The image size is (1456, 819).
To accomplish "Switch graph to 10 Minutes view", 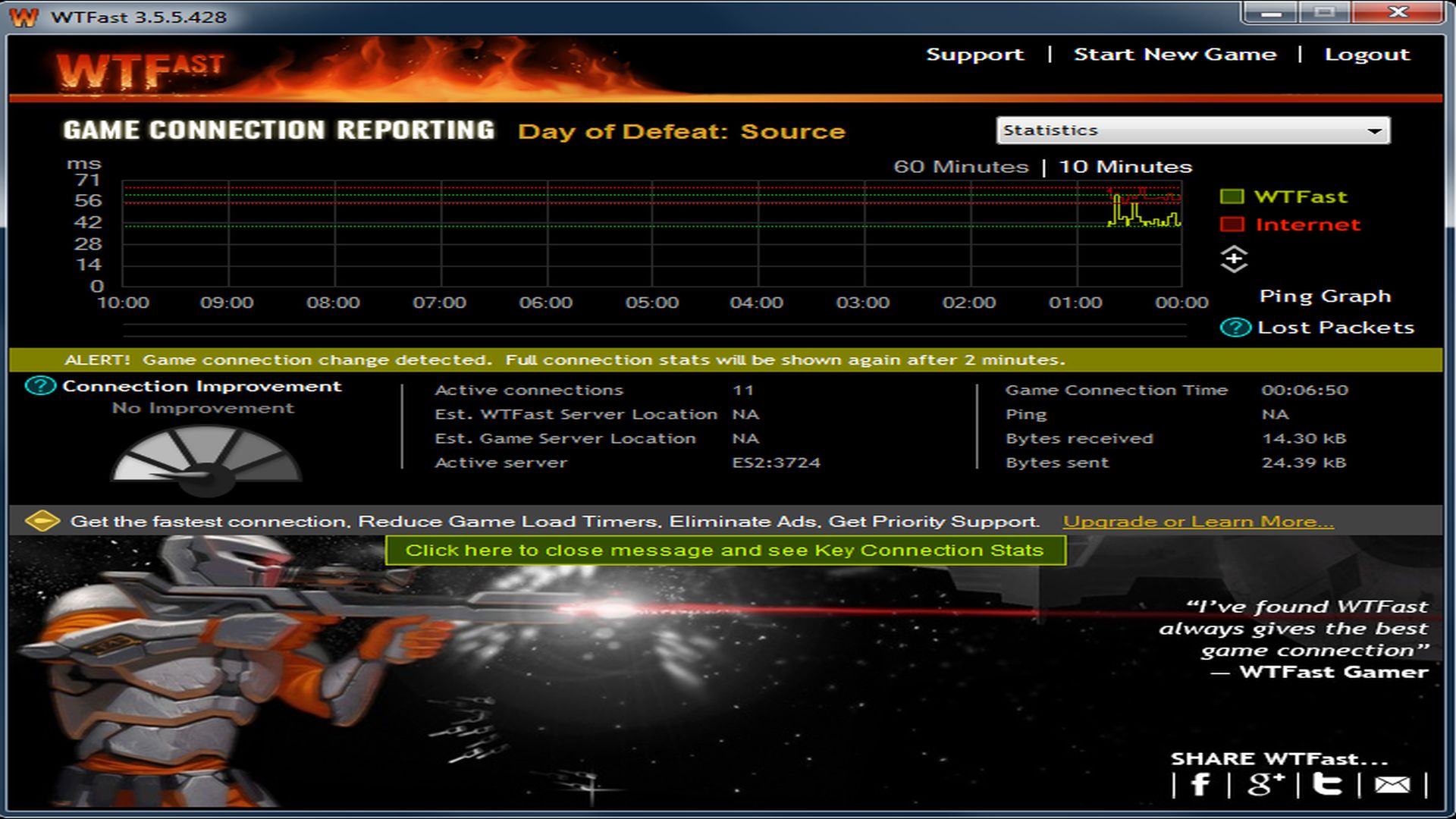I will pos(1125,167).
